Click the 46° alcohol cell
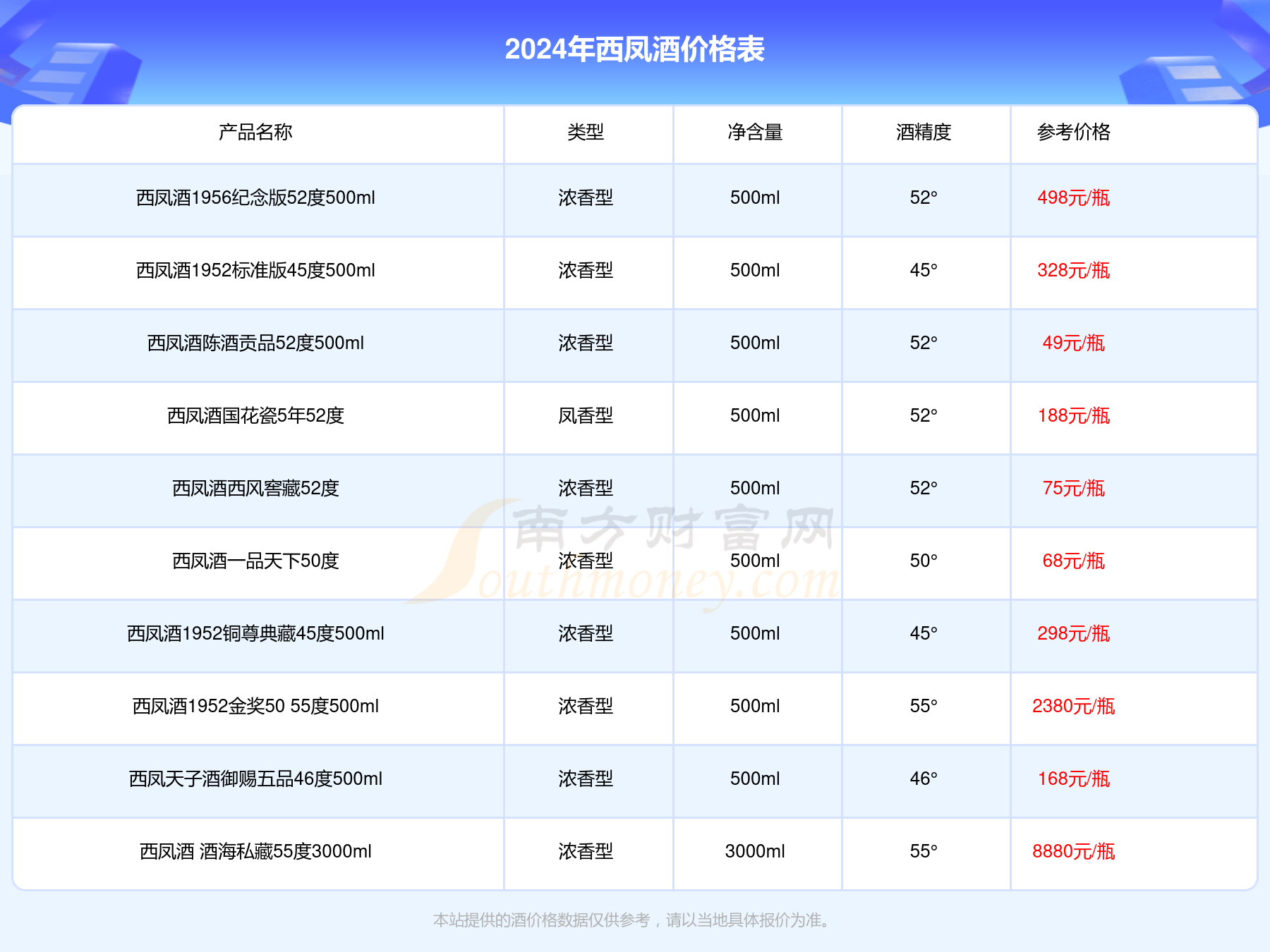The image size is (1270, 952). coord(924,779)
